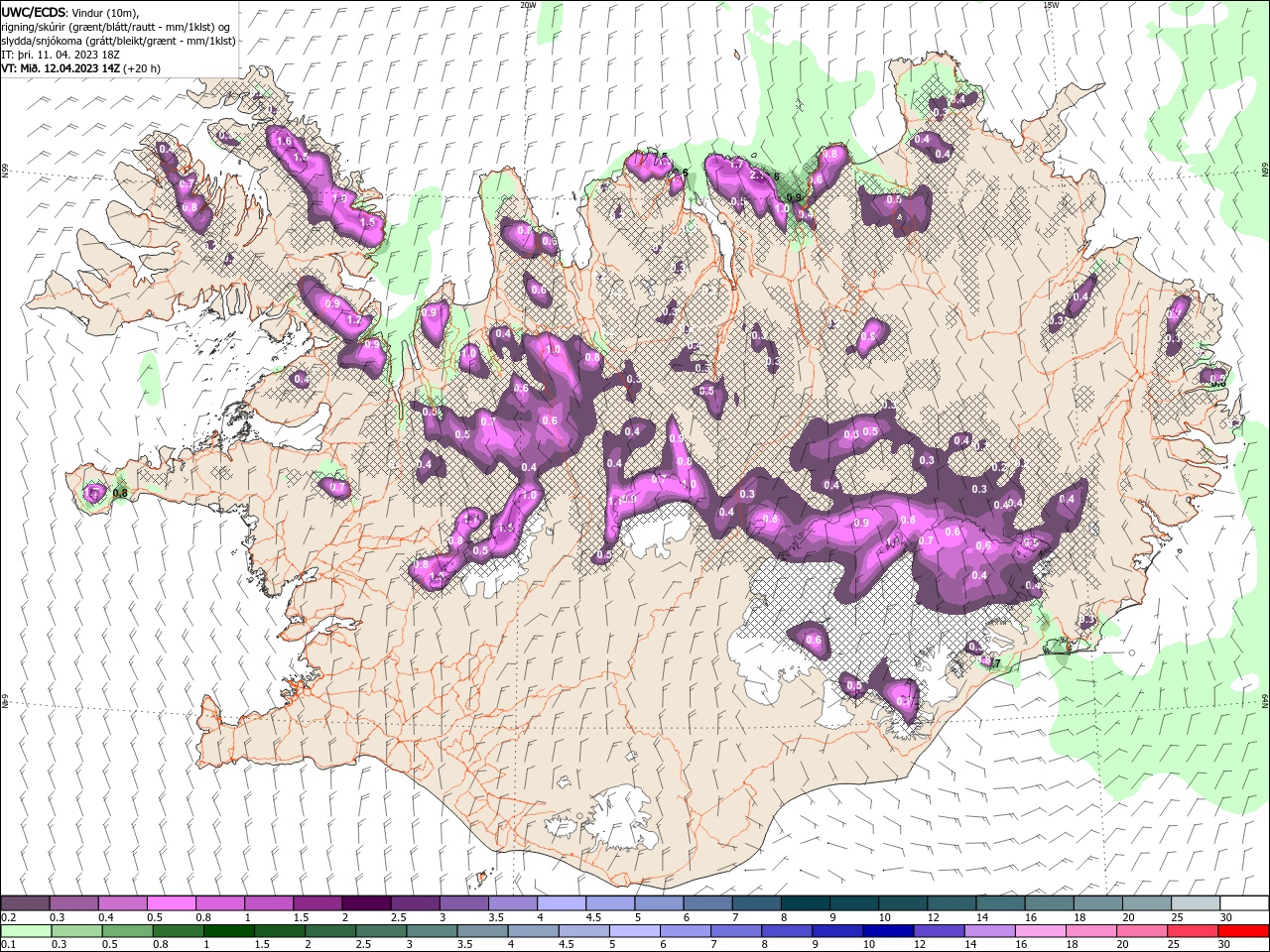Click the light grey 25 swatch in snow legend
1270x952 pixels.
tap(1195, 903)
